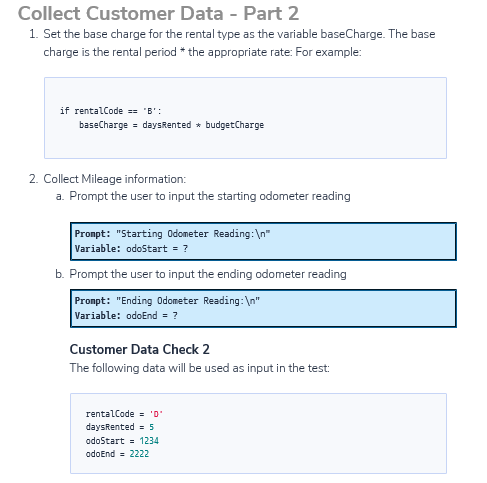Click the blue ending odometer prompt box
This screenshot has width=487, height=483.
263,308
